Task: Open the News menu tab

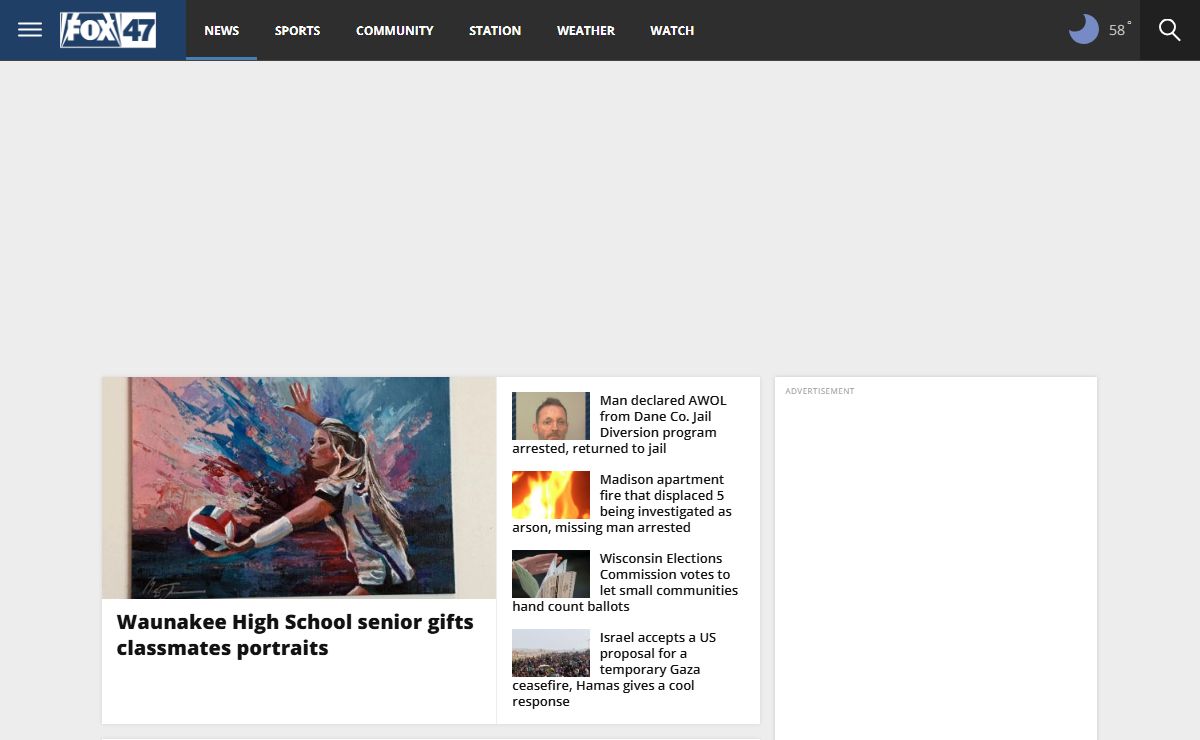Action: point(222,30)
